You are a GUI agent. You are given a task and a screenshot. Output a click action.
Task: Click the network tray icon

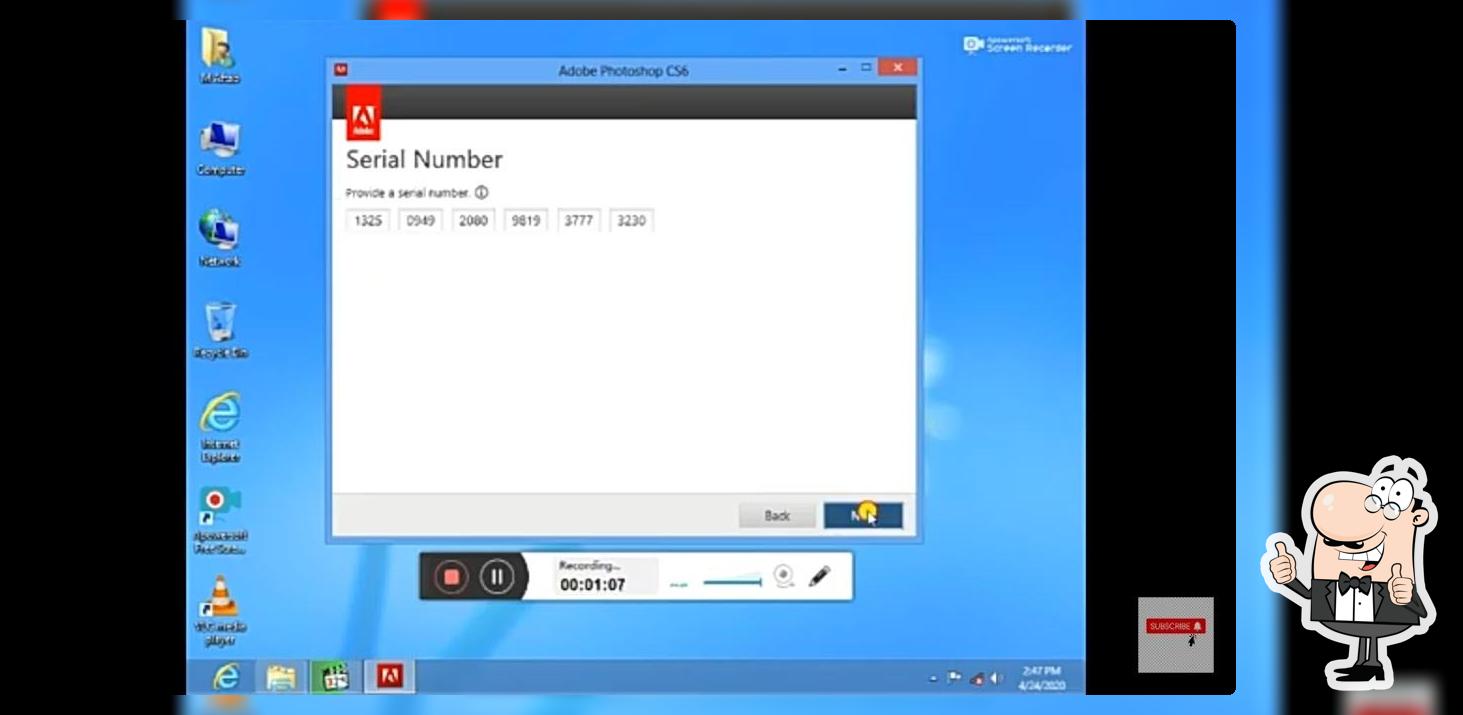976,678
